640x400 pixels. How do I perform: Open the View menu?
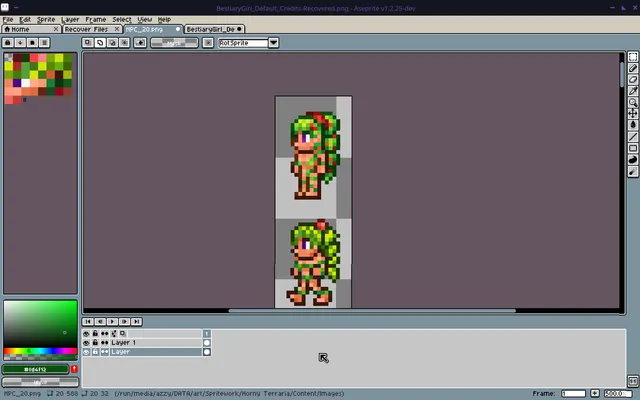tap(144, 19)
